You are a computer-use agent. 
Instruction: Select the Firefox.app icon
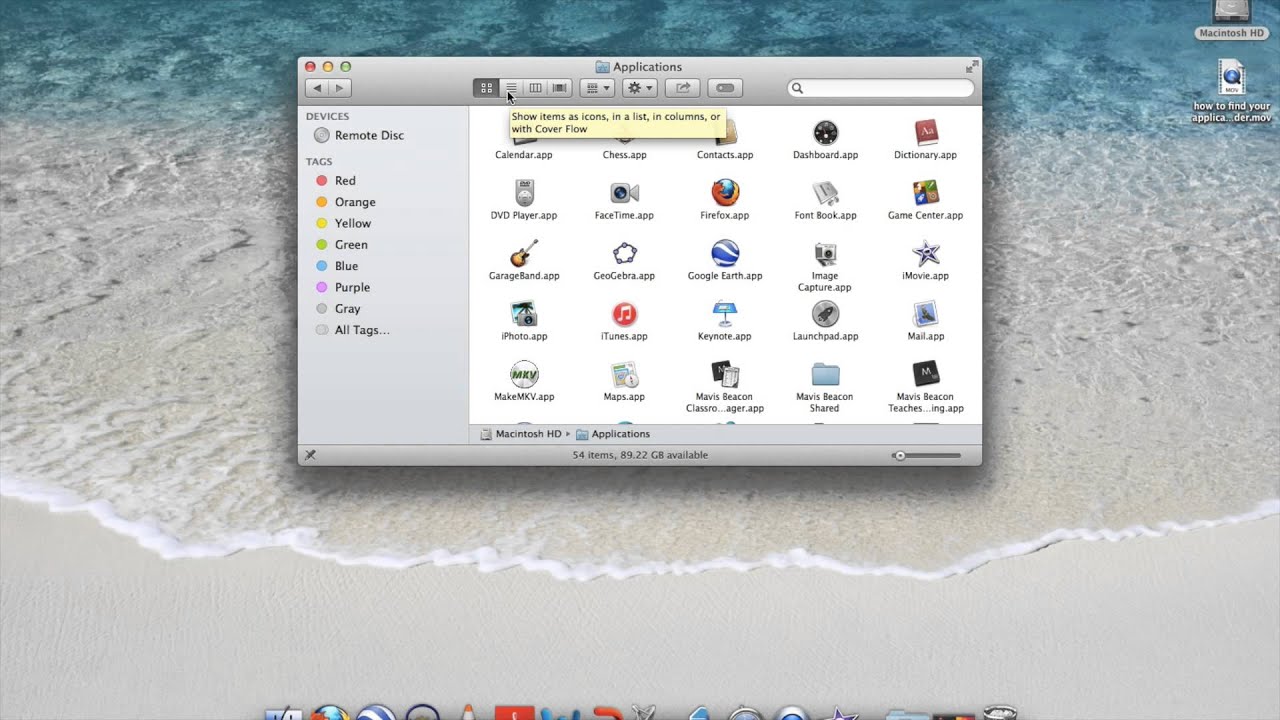coord(725,193)
